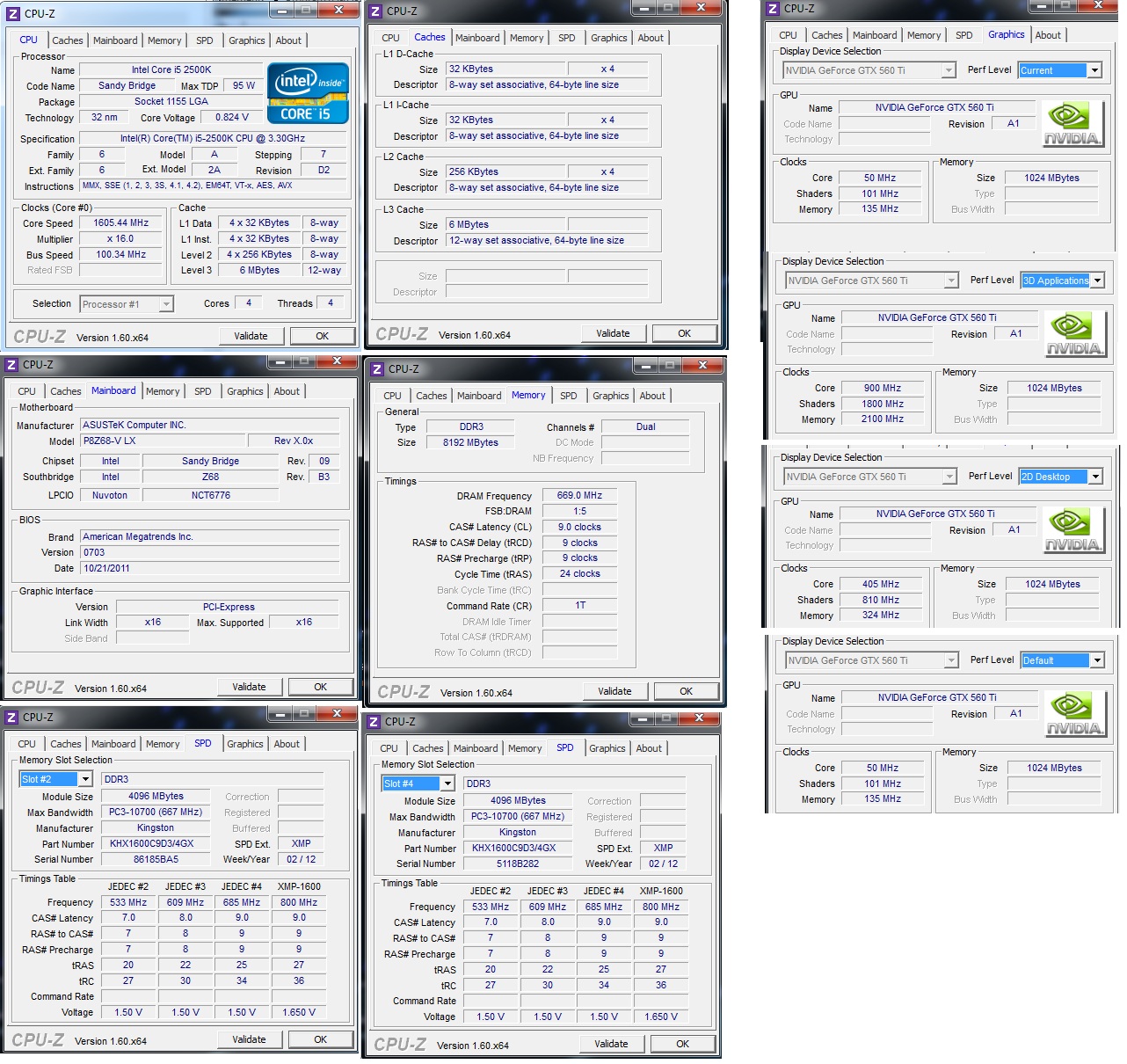
Task: Open About tab in the DRAM timings window
Action: pyautogui.click(x=652, y=396)
